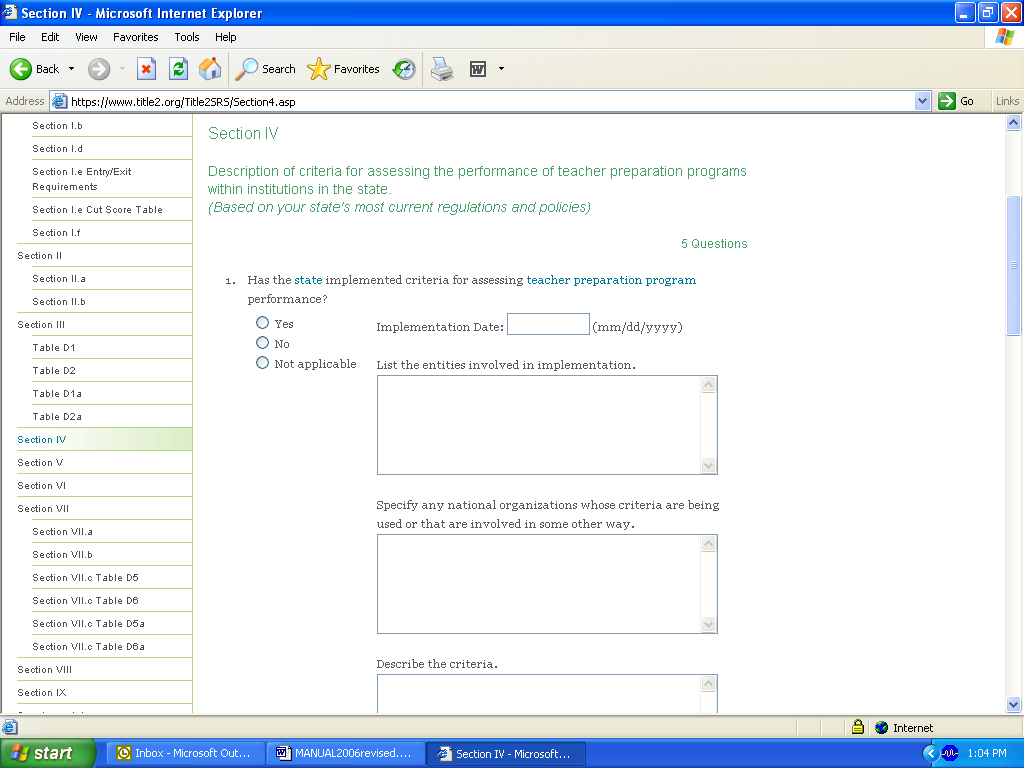Click the page scrollbar down arrow
The width and height of the screenshot is (1024, 768).
(1014, 704)
